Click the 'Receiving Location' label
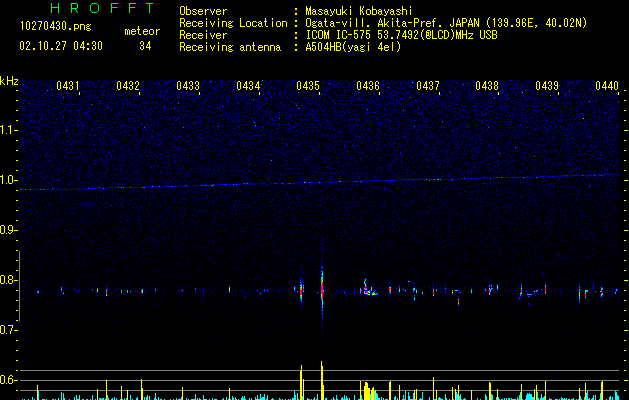This screenshot has height=400, width=629. coord(233,23)
